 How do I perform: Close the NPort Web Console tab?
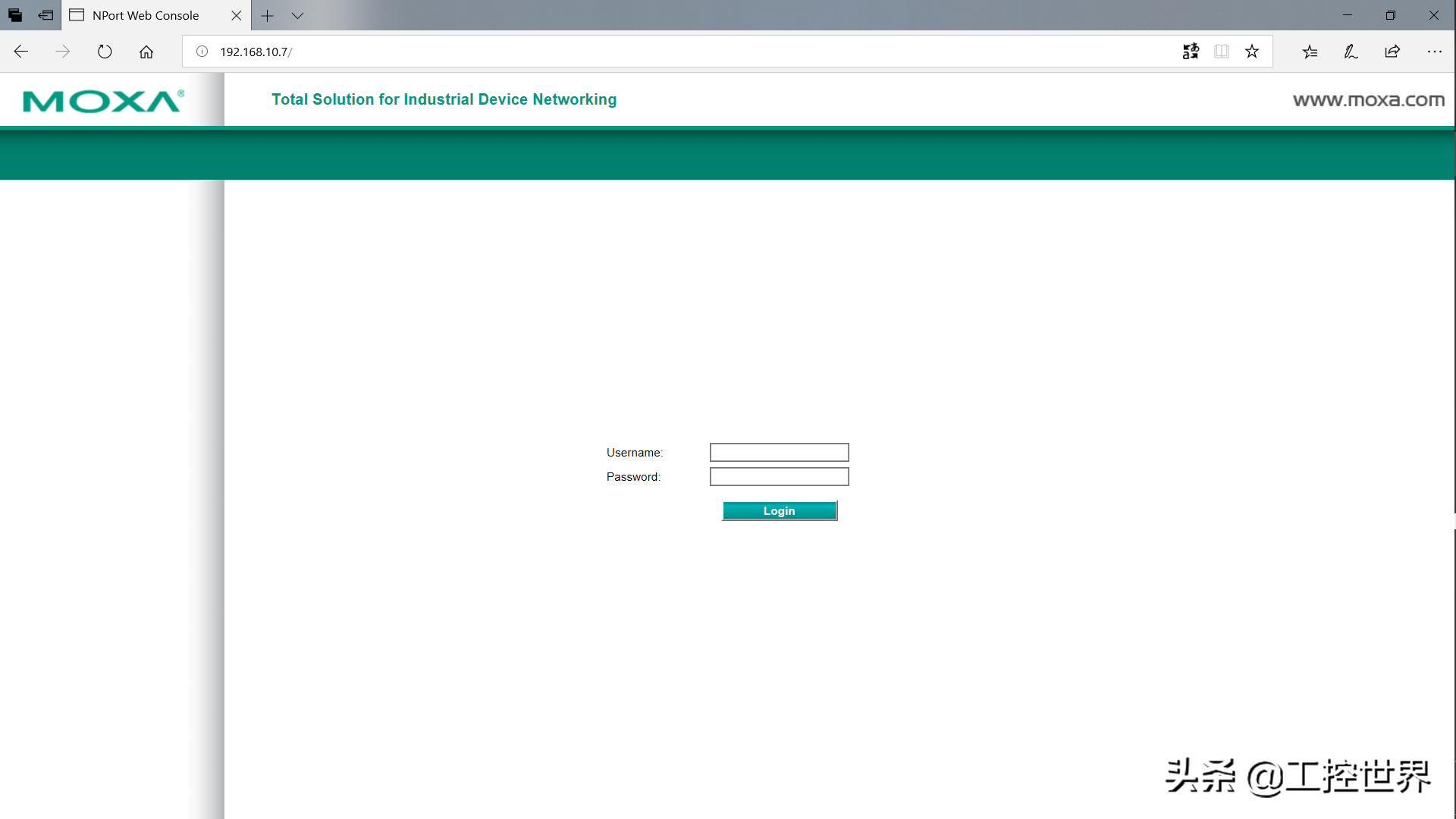coord(236,15)
